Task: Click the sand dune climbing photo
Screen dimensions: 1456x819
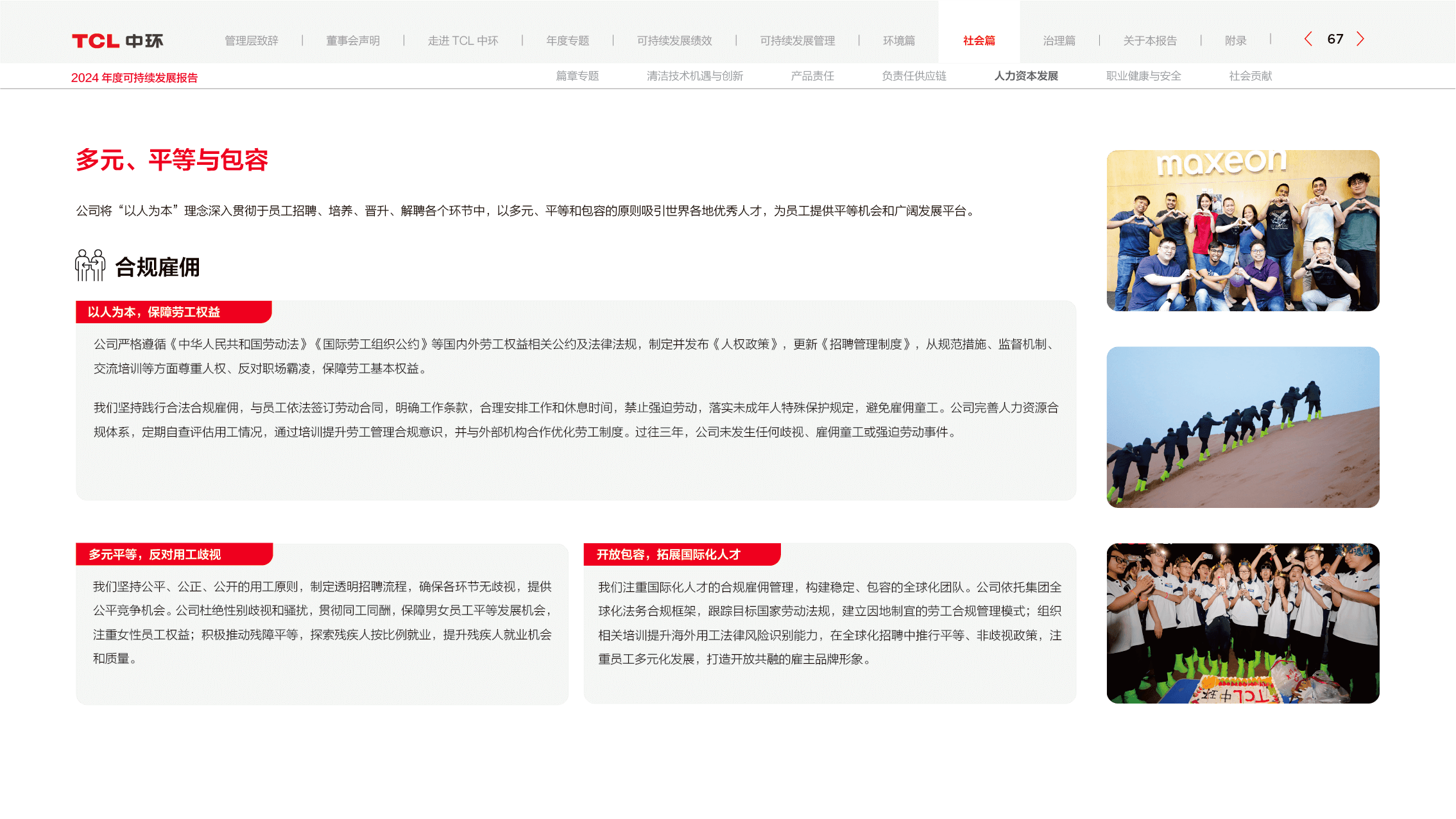Action: tap(1242, 427)
